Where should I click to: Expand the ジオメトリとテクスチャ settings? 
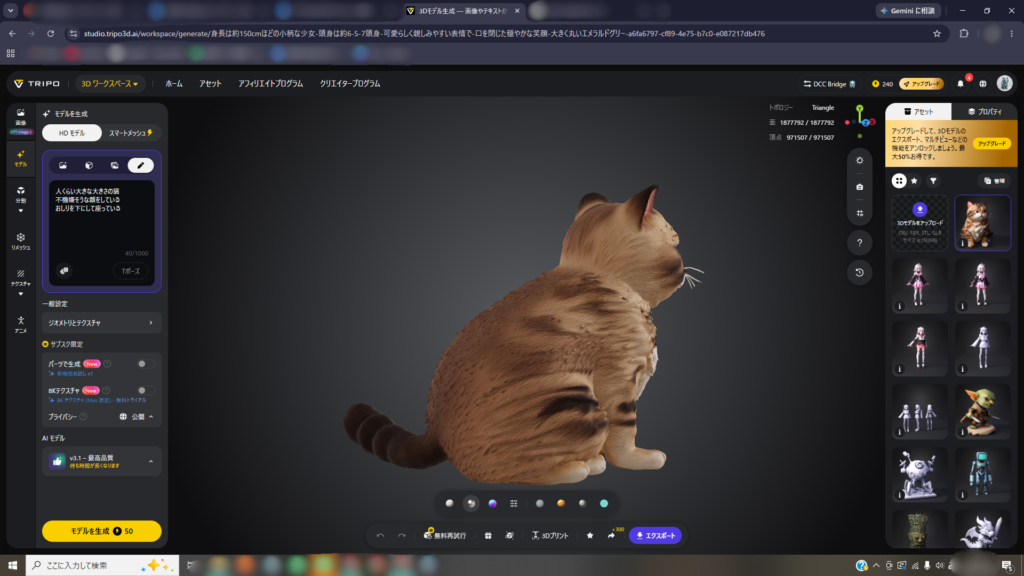(x=101, y=323)
